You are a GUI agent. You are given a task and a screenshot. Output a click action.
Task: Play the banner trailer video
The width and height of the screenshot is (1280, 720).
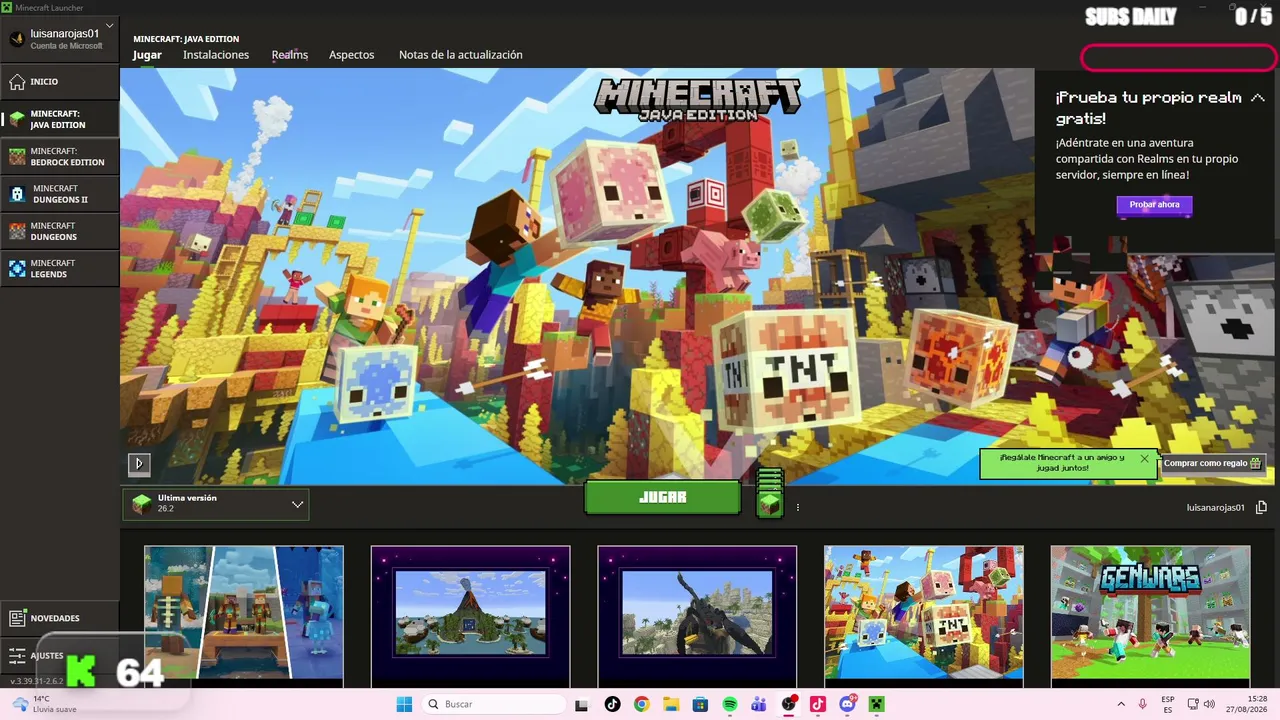coord(139,463)
